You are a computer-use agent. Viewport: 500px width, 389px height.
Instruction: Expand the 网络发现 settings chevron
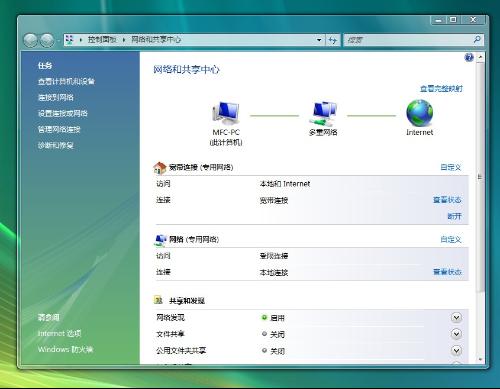(x=456, y=317)
